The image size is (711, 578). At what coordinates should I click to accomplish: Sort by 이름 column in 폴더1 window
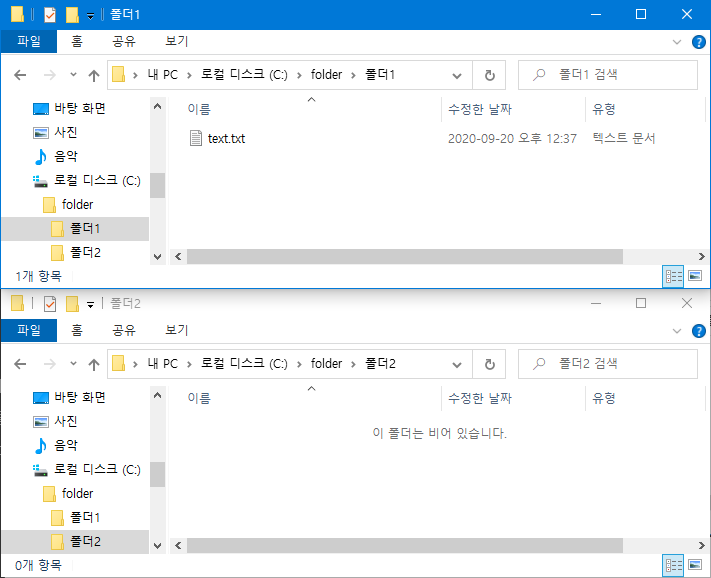click(199, 109)
